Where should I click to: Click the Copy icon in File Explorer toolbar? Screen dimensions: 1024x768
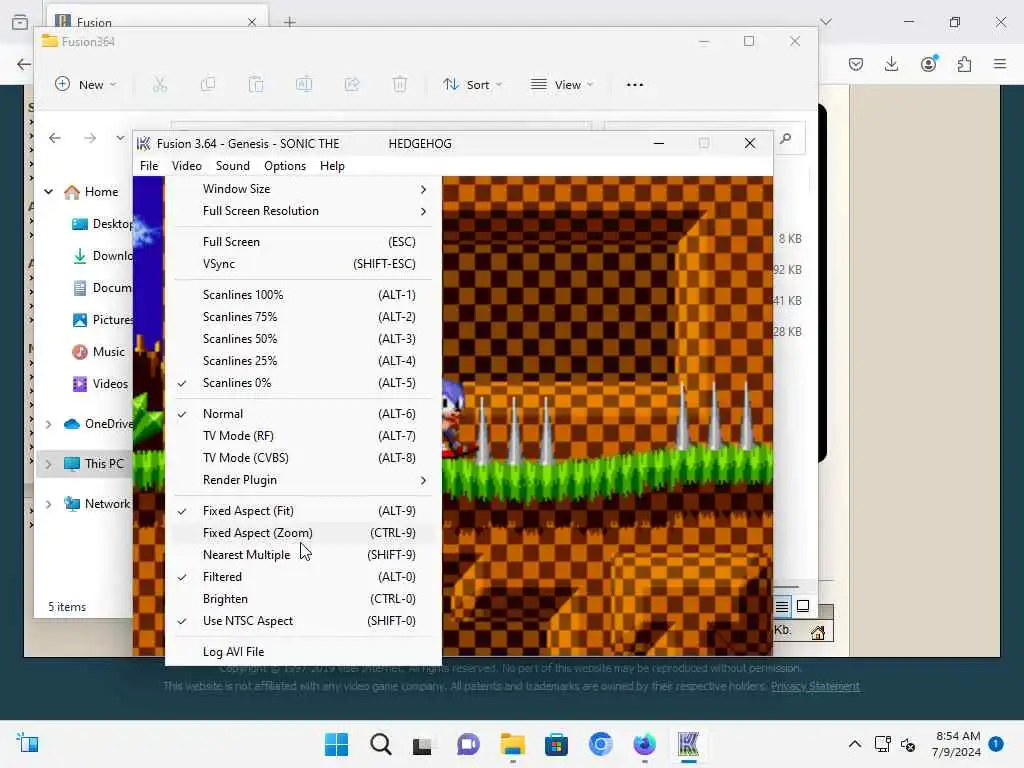pyautogui.click(x=208, y=84)
